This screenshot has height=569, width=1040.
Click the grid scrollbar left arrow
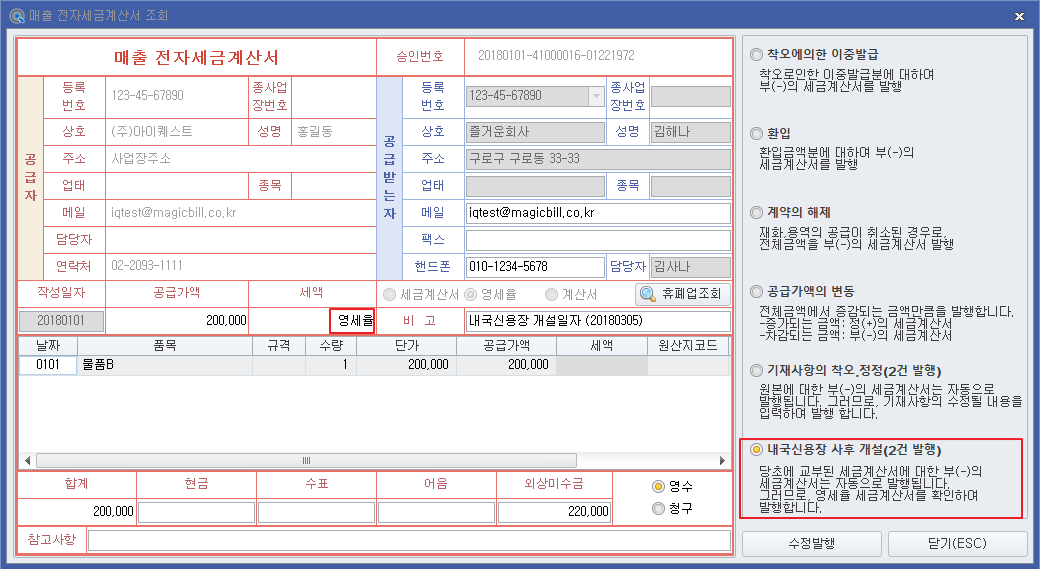pos(27,460)
